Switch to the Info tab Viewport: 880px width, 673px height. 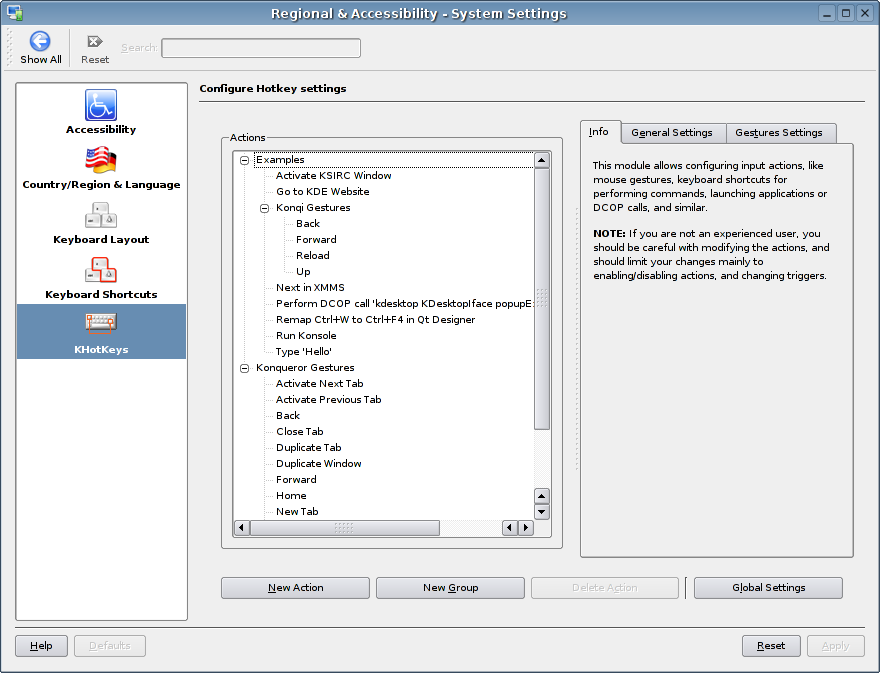coord(599,132)
